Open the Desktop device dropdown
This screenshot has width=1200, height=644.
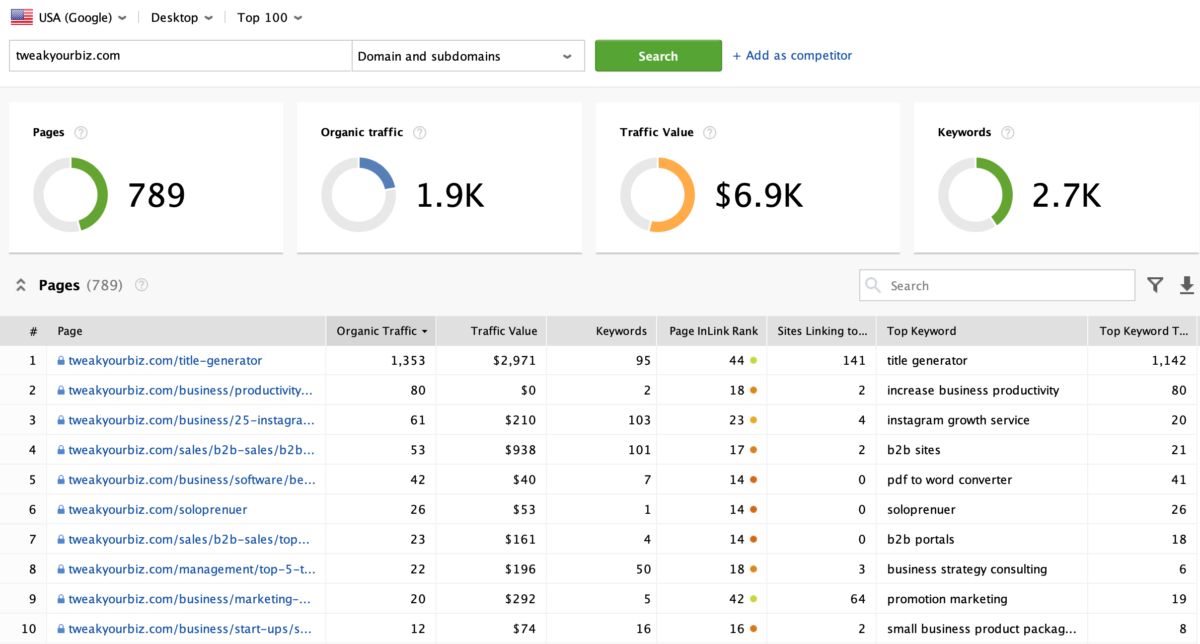click(x=182, y=18)
